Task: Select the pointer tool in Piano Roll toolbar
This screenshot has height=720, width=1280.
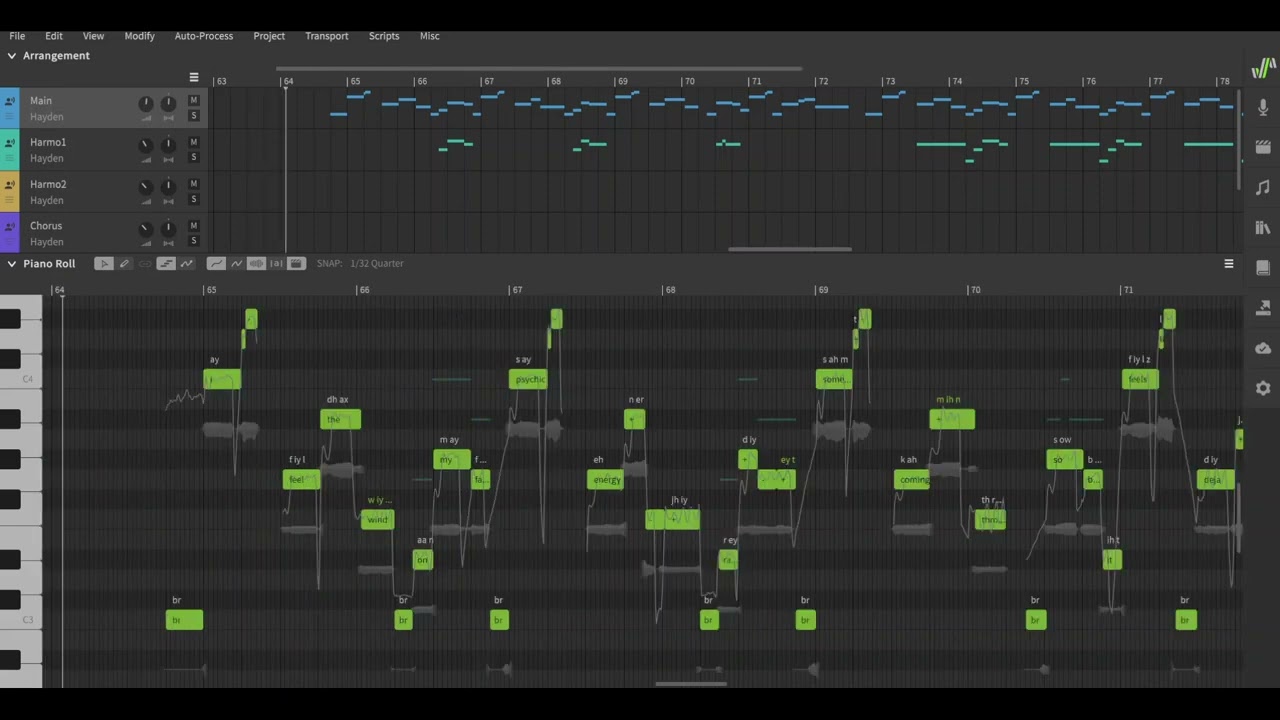Action: [104, 263]
